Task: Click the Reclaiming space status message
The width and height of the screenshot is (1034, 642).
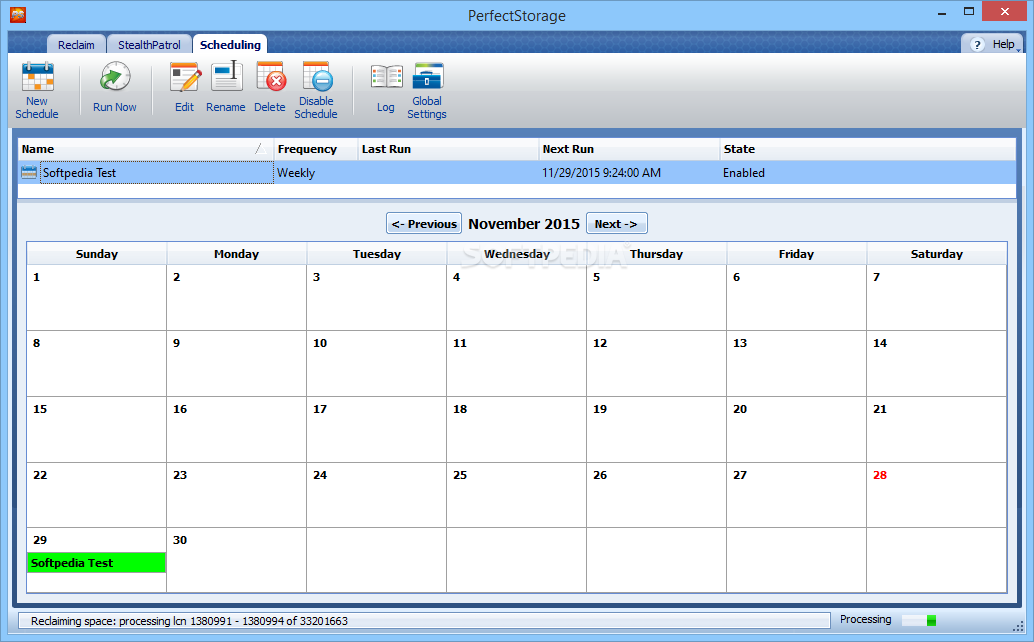Action: tap(189, 621)
